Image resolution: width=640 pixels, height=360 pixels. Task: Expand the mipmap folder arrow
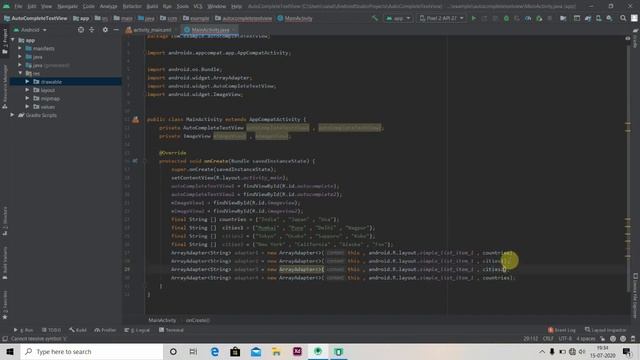[27, 98]
